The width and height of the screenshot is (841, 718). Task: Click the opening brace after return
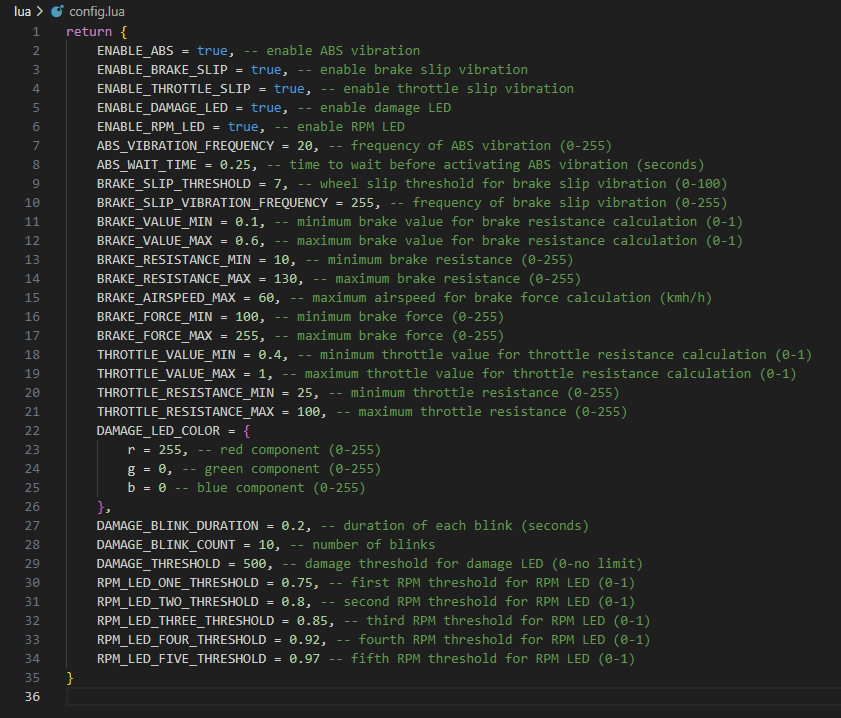pyautogui.click(x=124, y=32)
